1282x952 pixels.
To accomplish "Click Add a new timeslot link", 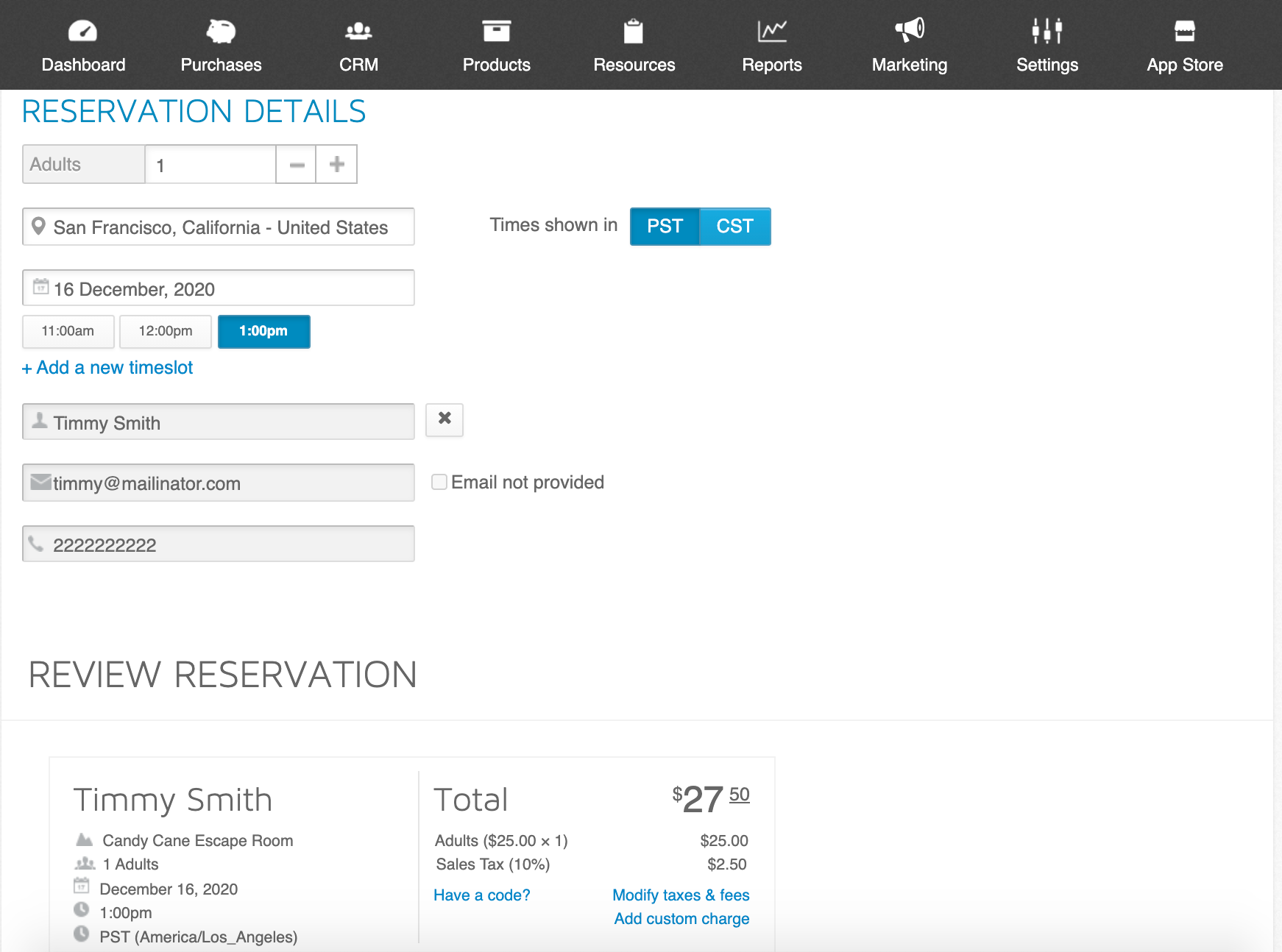I will point(107,367).
